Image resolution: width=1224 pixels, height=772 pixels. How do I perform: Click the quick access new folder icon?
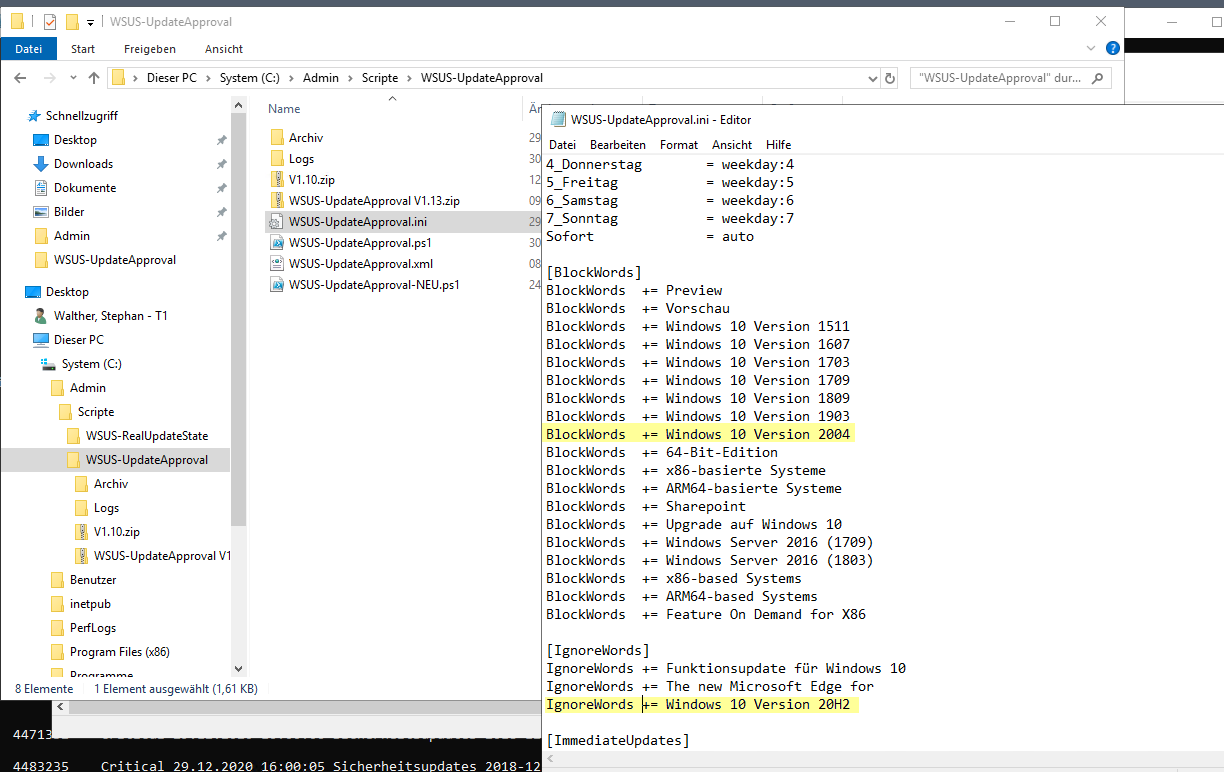72,21
